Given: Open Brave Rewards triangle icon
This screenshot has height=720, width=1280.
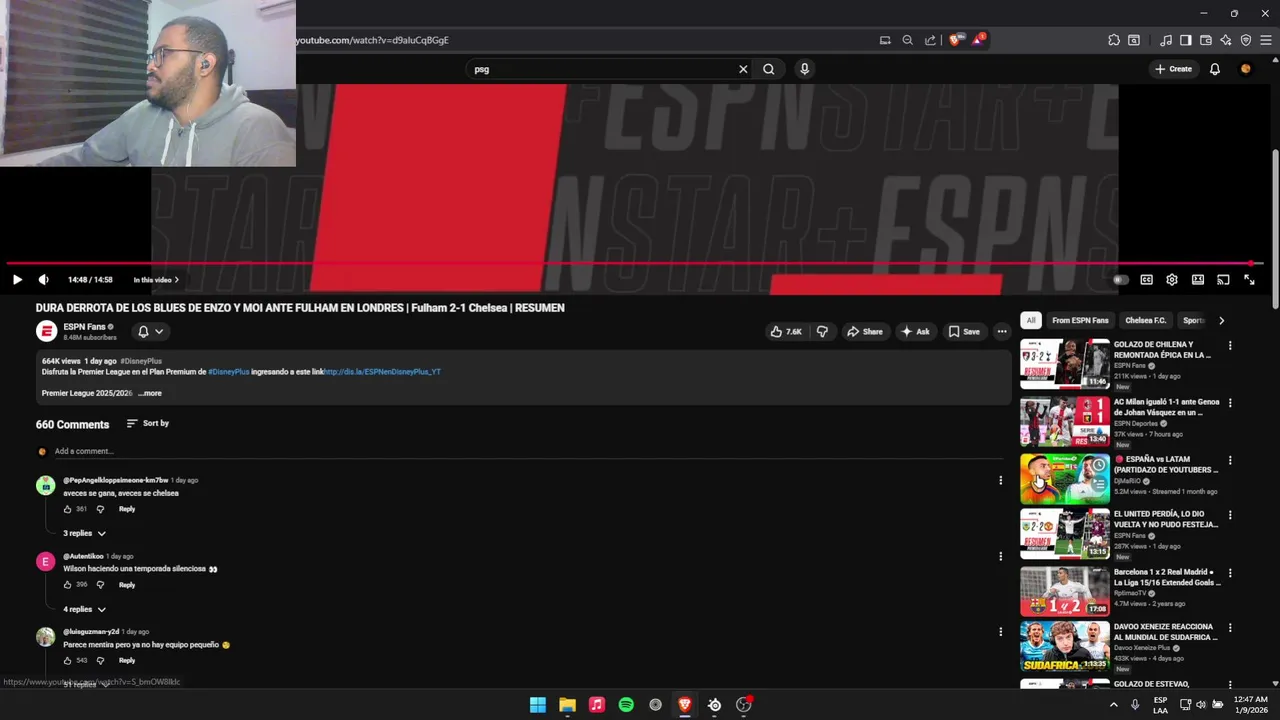Looking at the screenshot, I should pos(979,40).
